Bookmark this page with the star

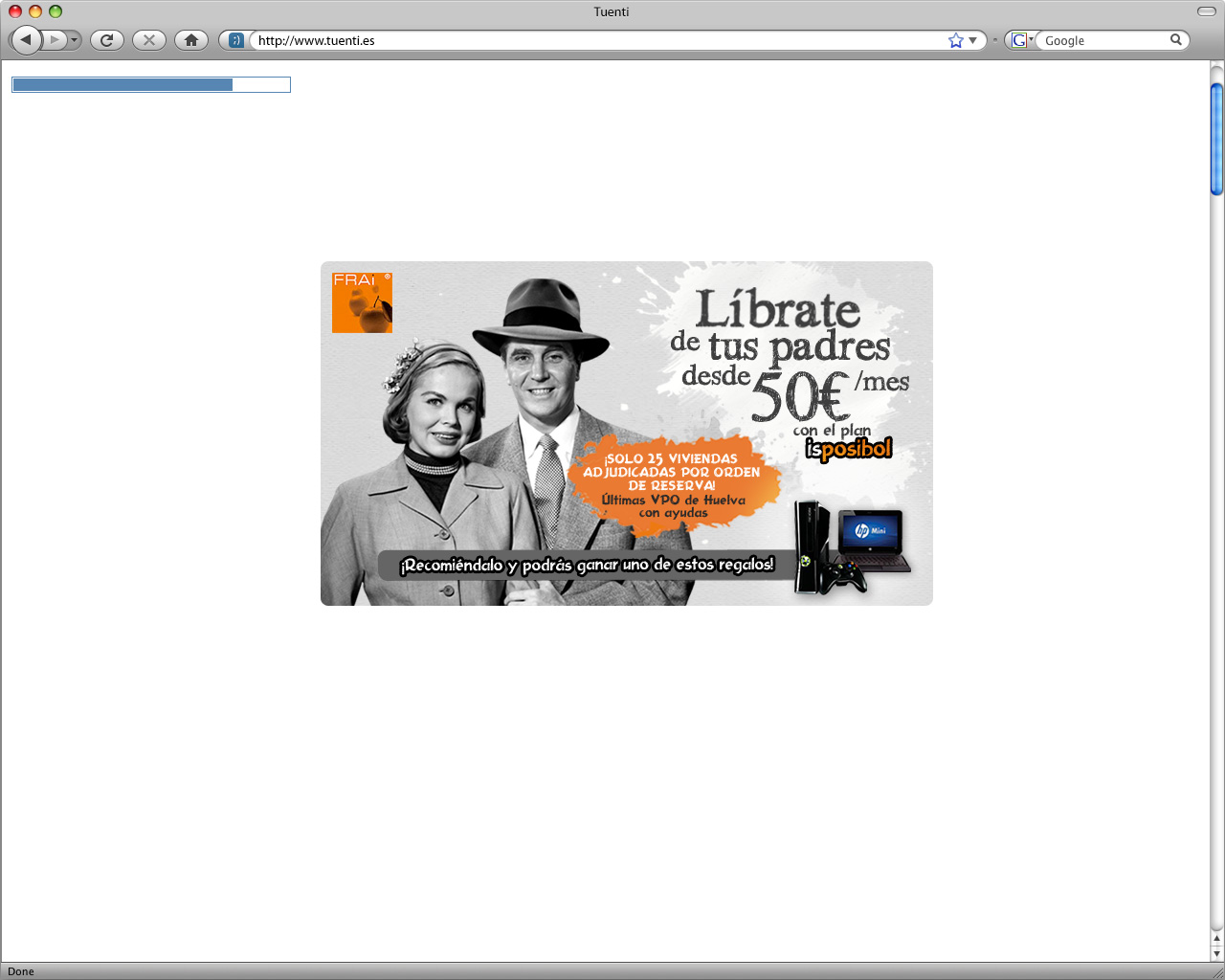[955, 40]
